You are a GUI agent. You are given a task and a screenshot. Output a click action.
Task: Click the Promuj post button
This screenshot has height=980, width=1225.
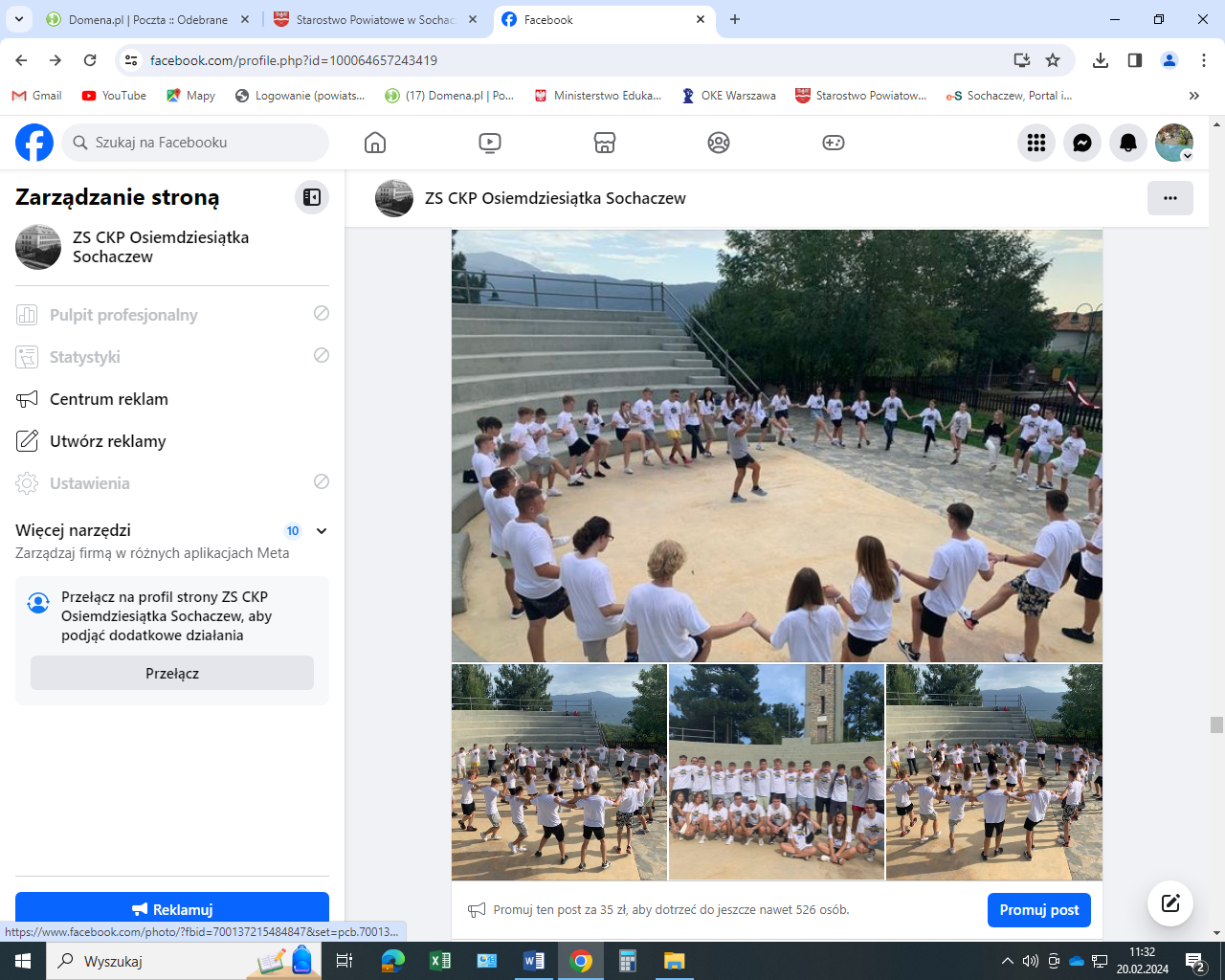click(x=1038, y=910)
